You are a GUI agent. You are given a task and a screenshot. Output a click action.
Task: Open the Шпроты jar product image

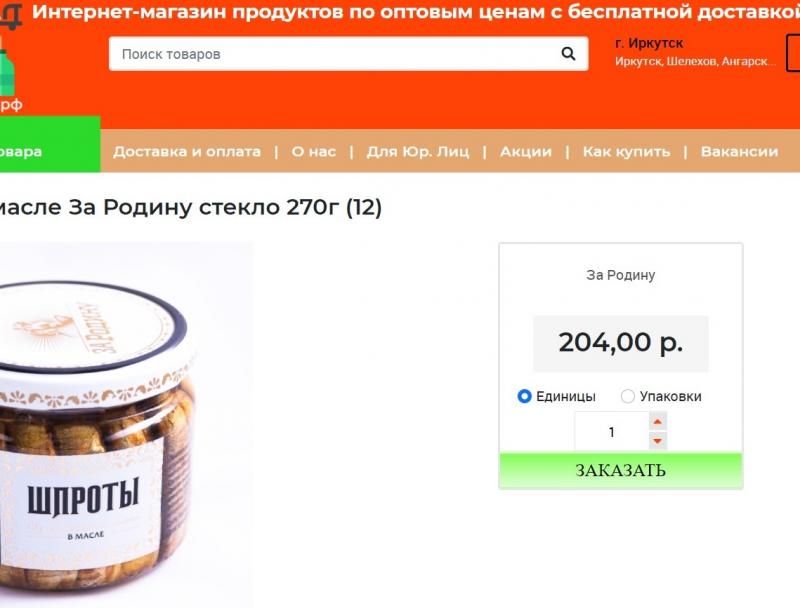(125, 425)
